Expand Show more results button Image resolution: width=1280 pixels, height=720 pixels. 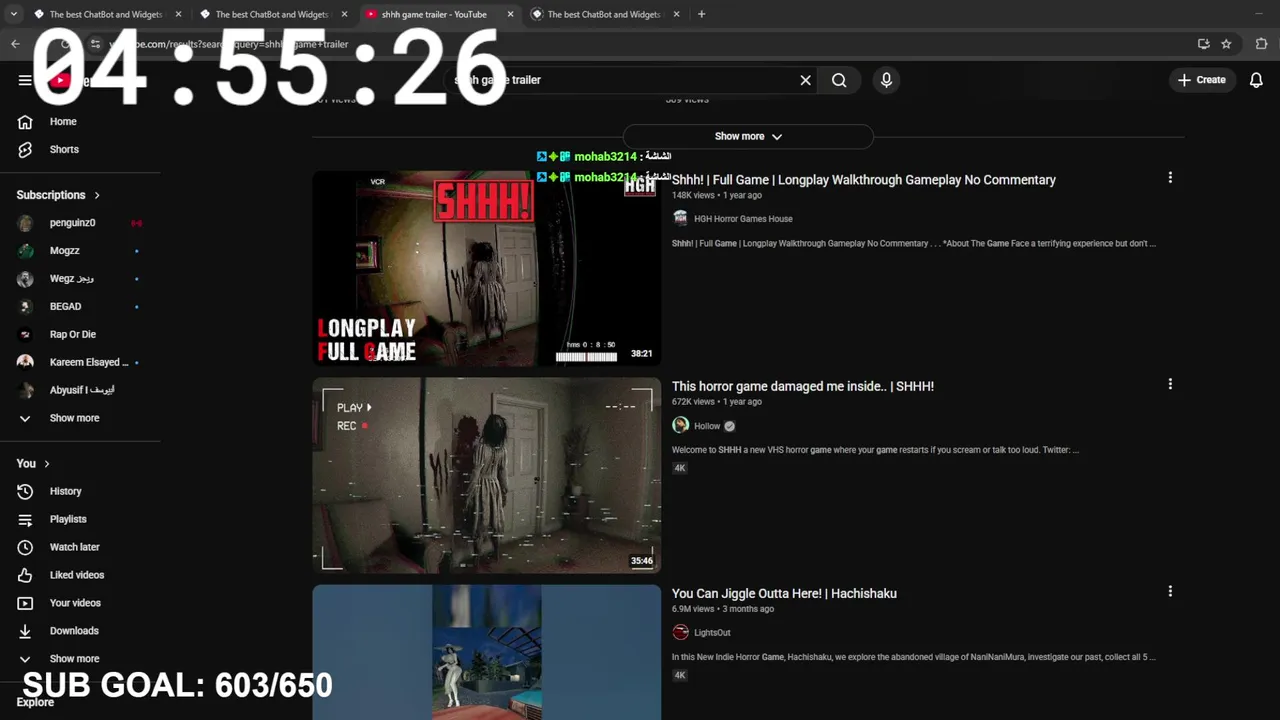tap(748, 136)
